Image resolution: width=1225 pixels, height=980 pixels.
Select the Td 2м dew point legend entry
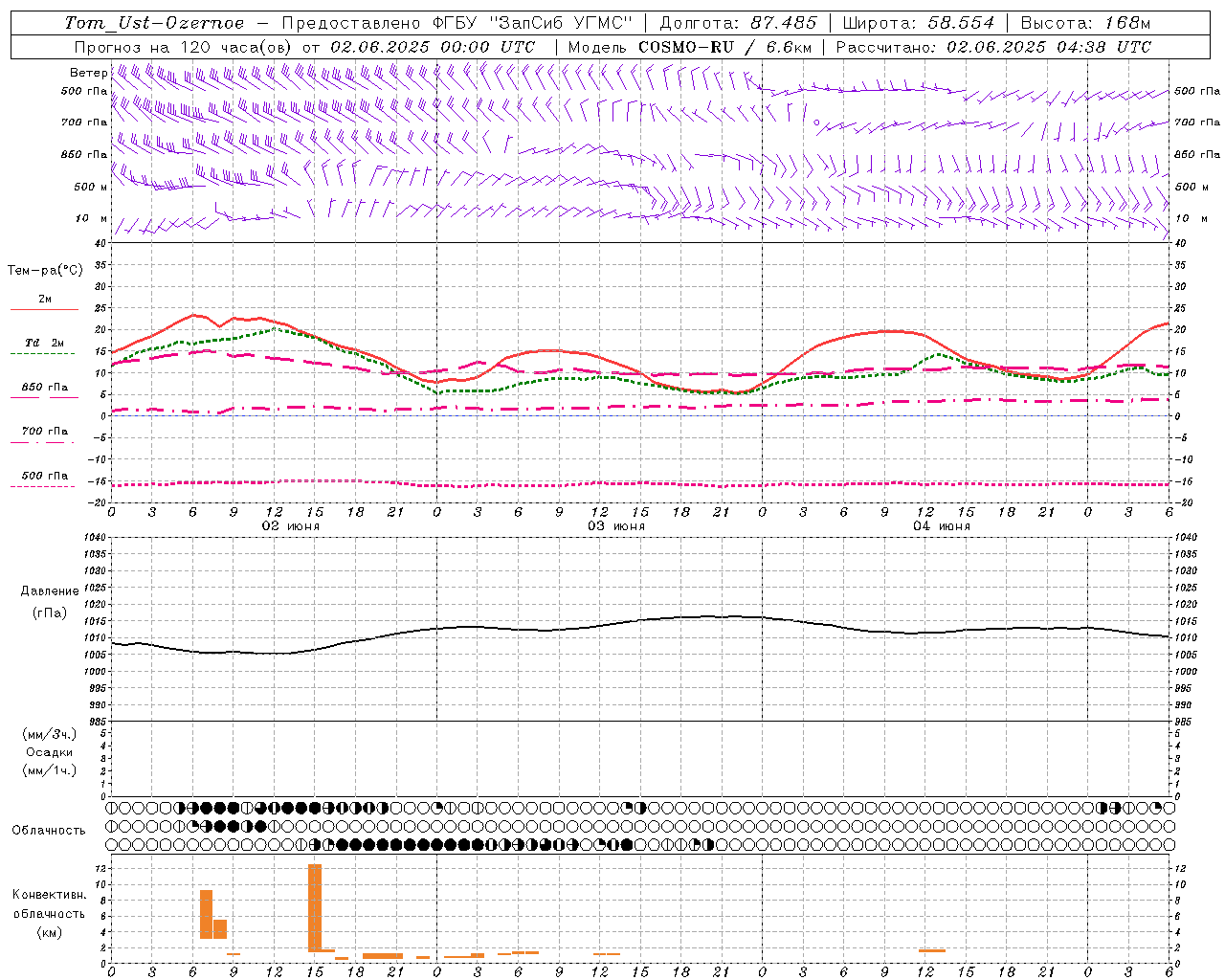[45, 346]
